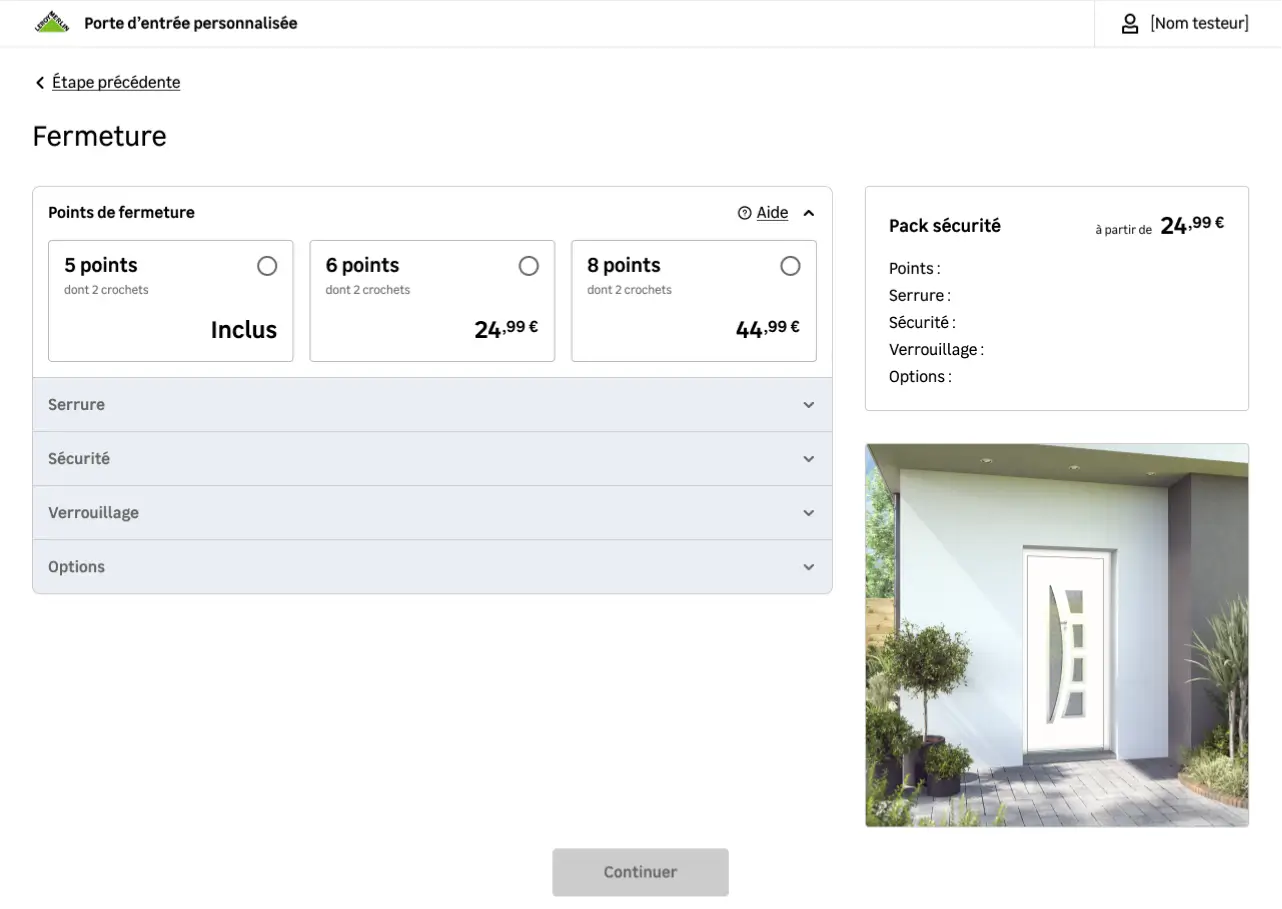
Task: Click the [Nom testeur] account name
Action: click(x=1199, y=23)
